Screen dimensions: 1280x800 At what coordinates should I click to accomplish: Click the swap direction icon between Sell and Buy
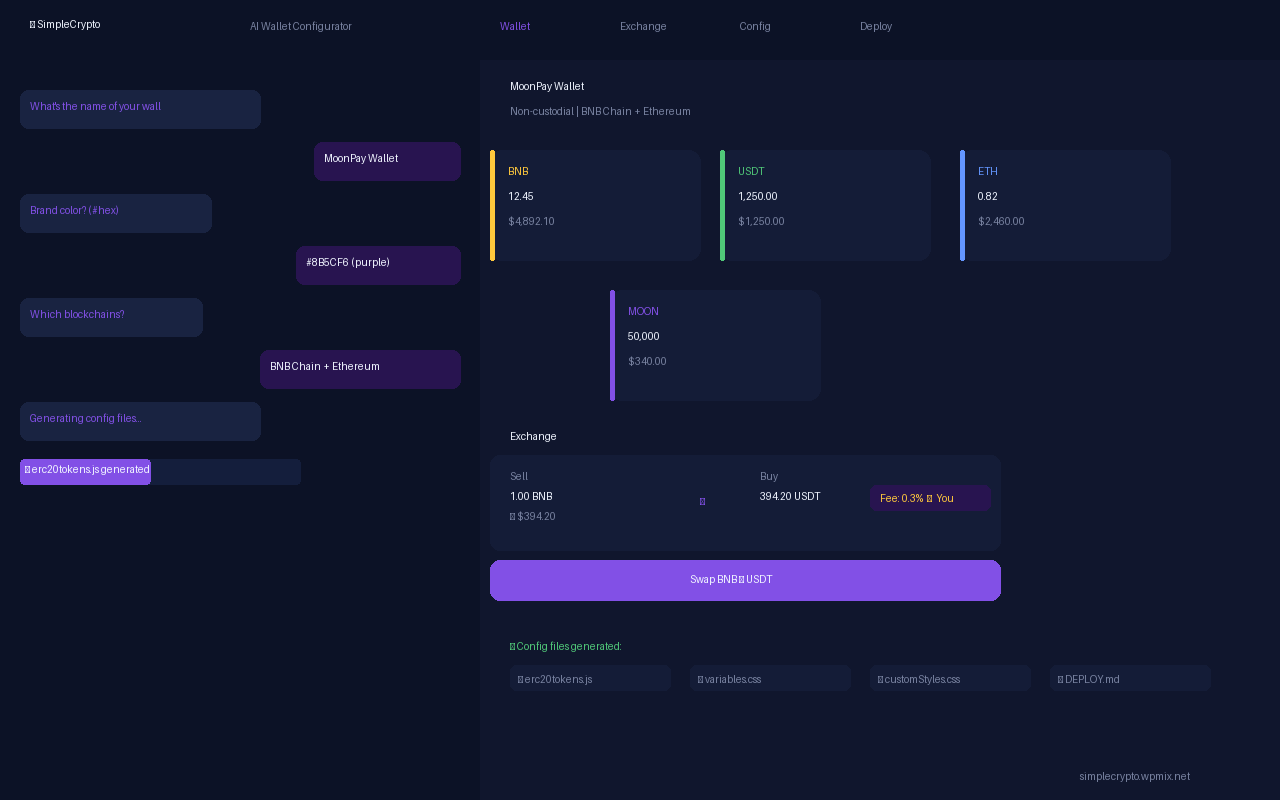pyautogui.click(x=702, y=501)
